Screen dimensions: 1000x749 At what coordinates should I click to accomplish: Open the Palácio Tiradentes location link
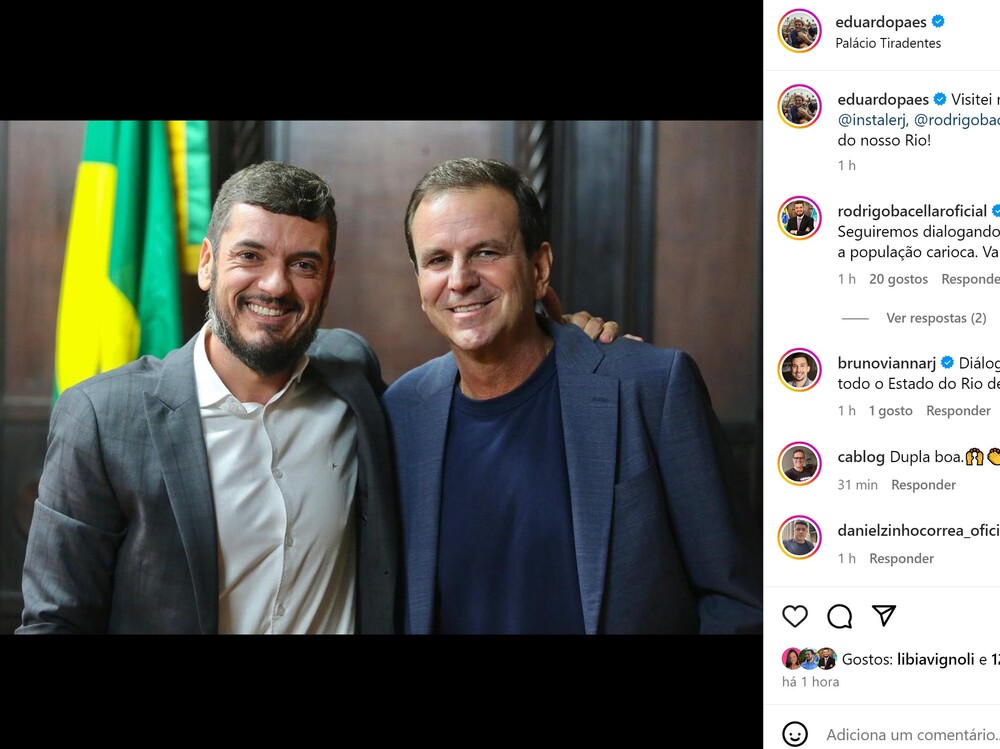click(888, 43)
